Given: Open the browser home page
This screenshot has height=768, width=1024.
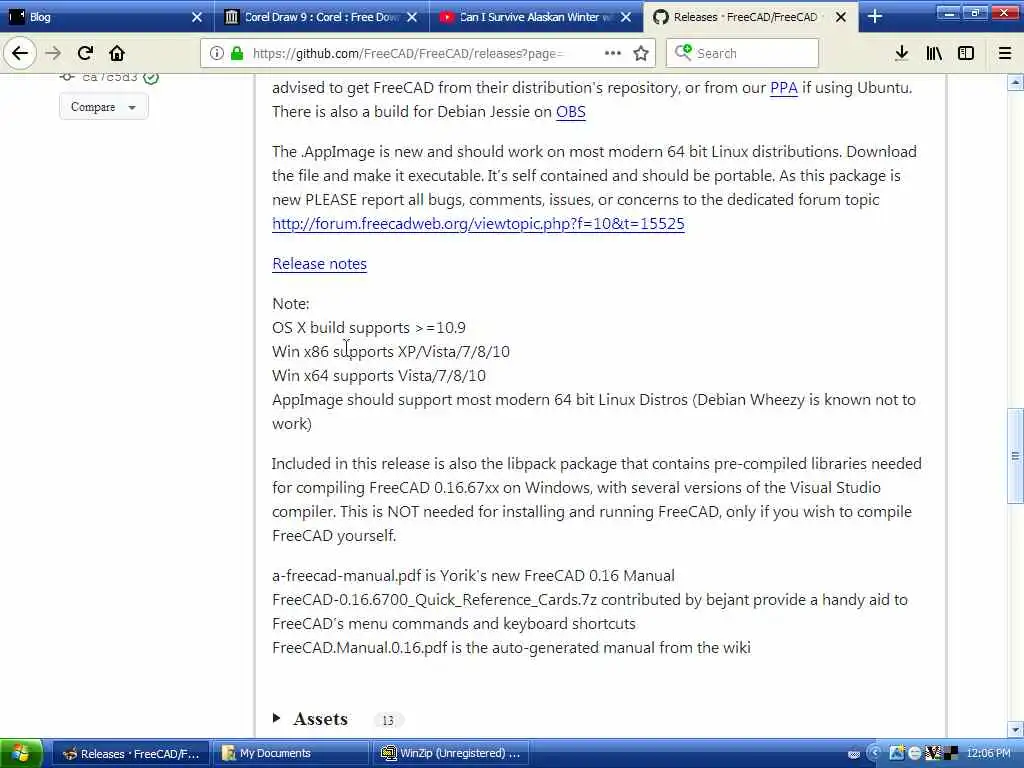Looking at the screenshot, I should [117, 53].
